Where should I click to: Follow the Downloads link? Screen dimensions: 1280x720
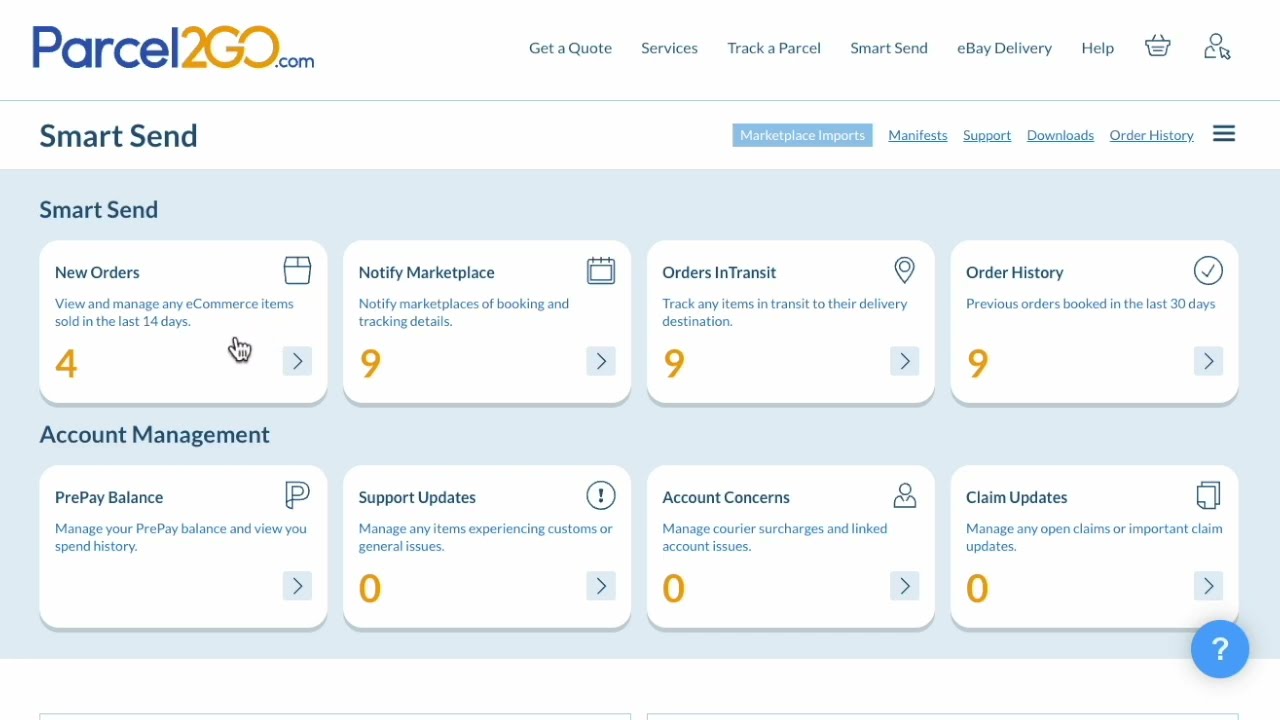pos(1060,135)
